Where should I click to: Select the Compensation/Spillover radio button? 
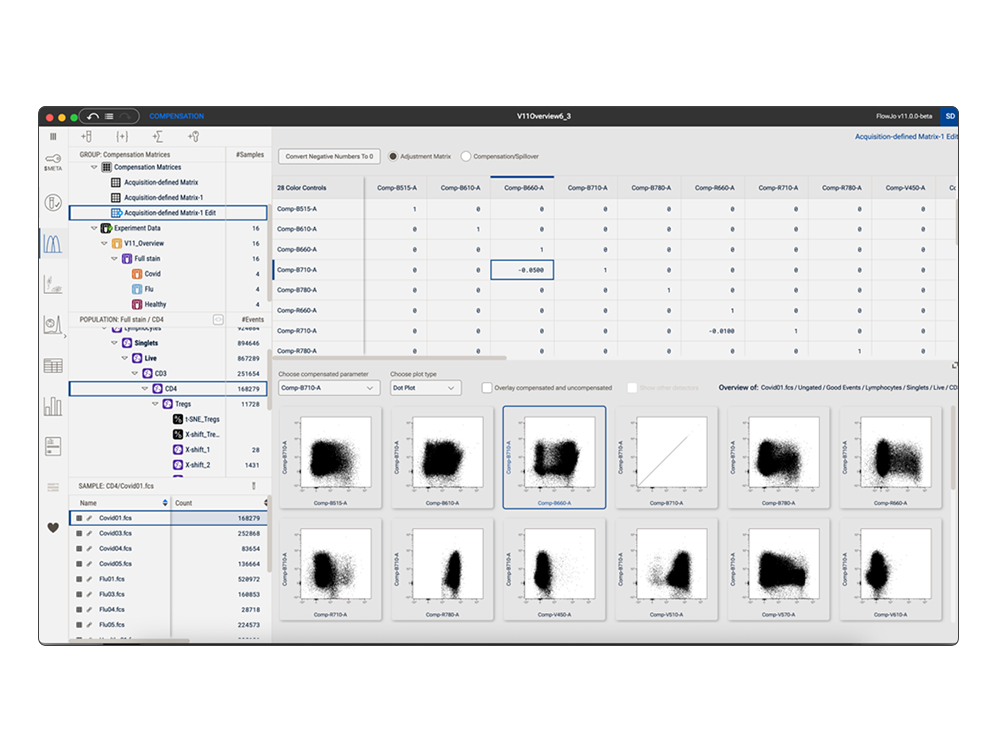pos(466,156)
